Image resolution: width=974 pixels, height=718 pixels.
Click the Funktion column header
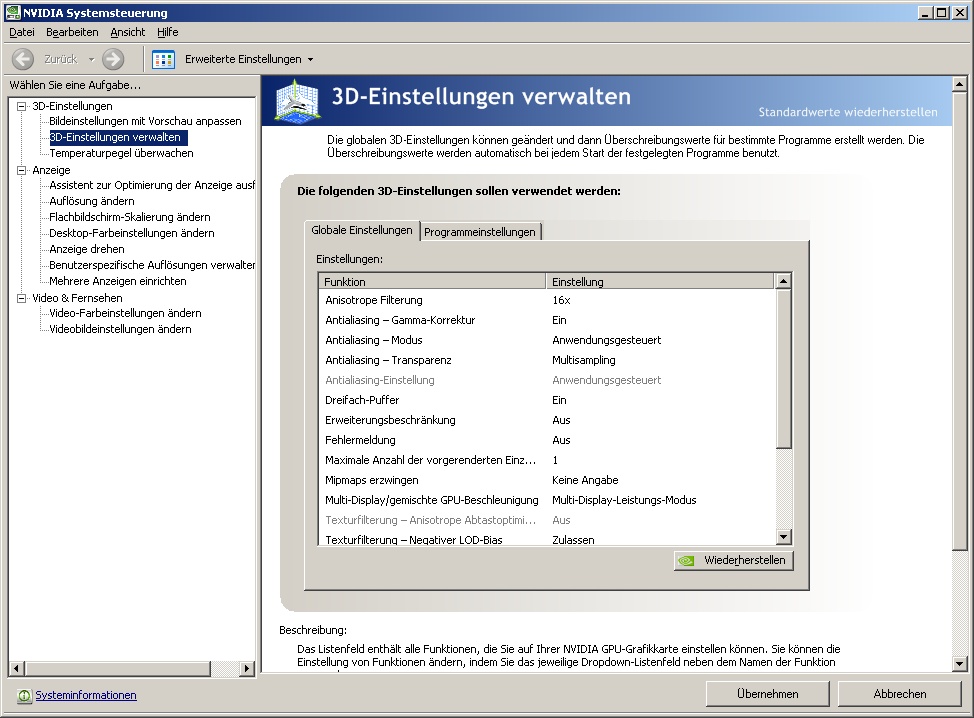pos(432,281)
